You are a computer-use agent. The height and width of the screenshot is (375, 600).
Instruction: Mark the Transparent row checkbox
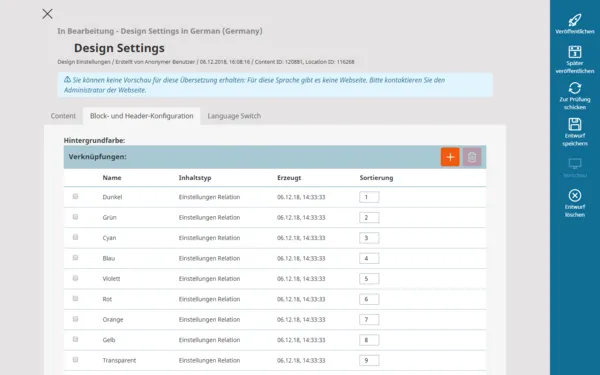[75, 360]
